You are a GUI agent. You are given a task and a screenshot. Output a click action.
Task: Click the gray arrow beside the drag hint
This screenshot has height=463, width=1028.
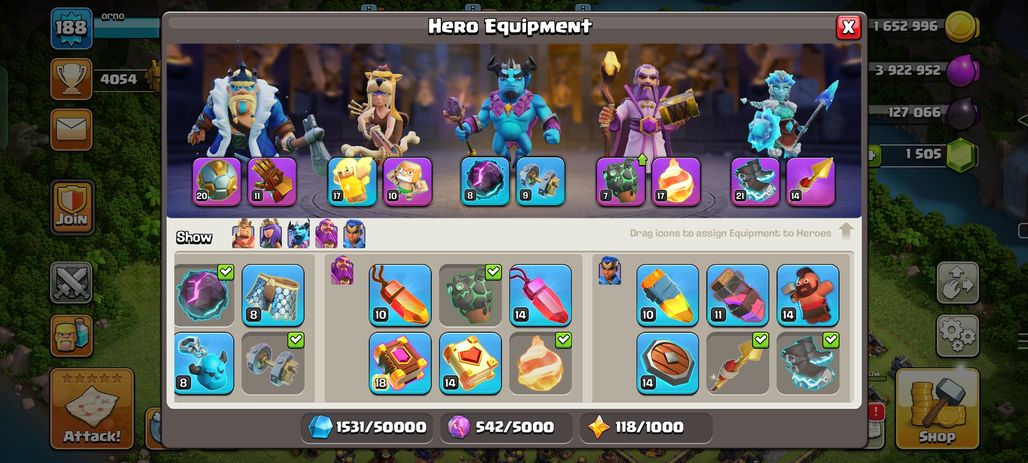tap(846, 232)
